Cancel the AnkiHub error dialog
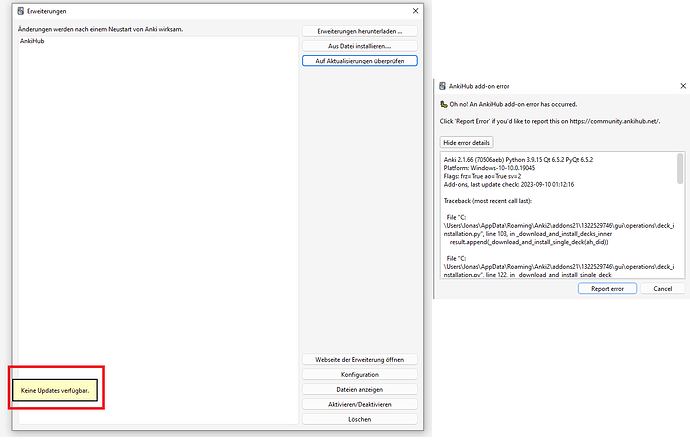 pos(662,289)
